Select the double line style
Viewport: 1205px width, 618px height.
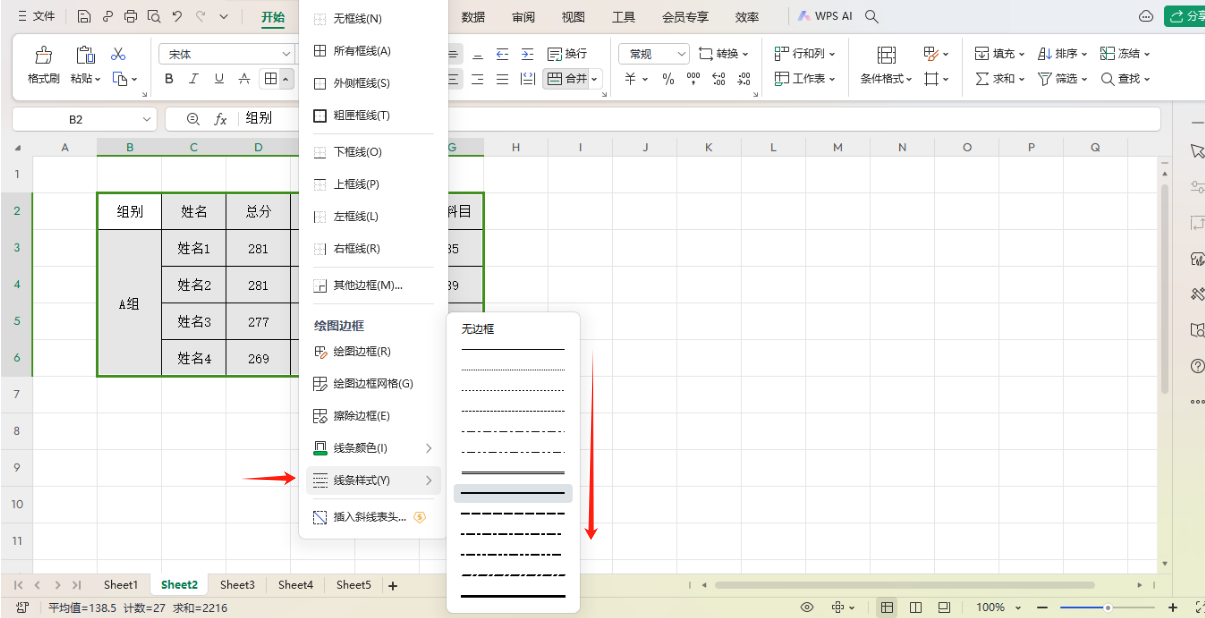tap(513, 472)
